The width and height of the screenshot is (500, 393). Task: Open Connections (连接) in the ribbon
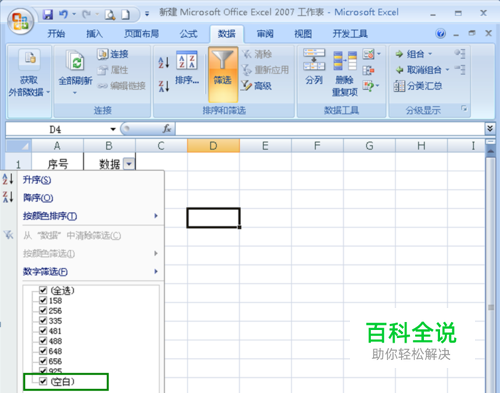click(113, 54)
